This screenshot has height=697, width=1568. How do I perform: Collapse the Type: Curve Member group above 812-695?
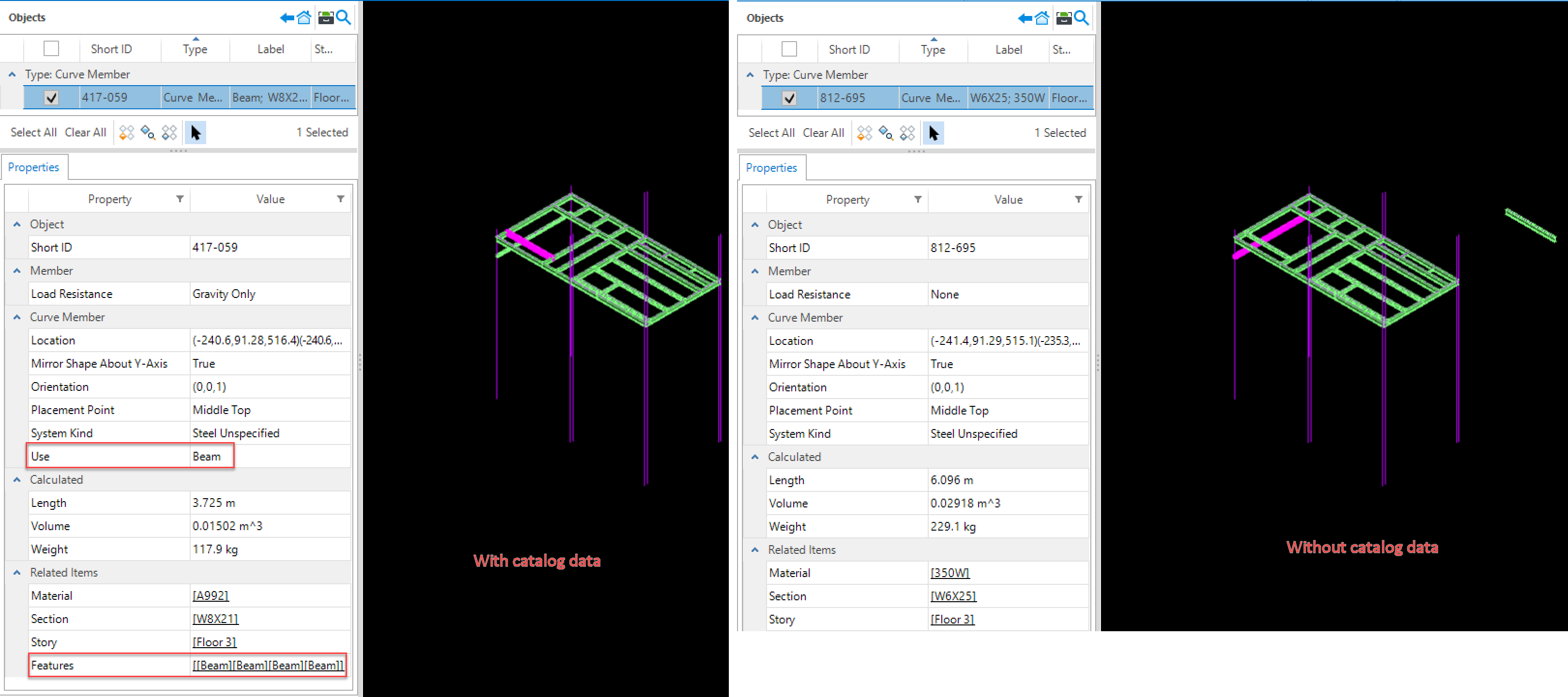click(750, 75)
